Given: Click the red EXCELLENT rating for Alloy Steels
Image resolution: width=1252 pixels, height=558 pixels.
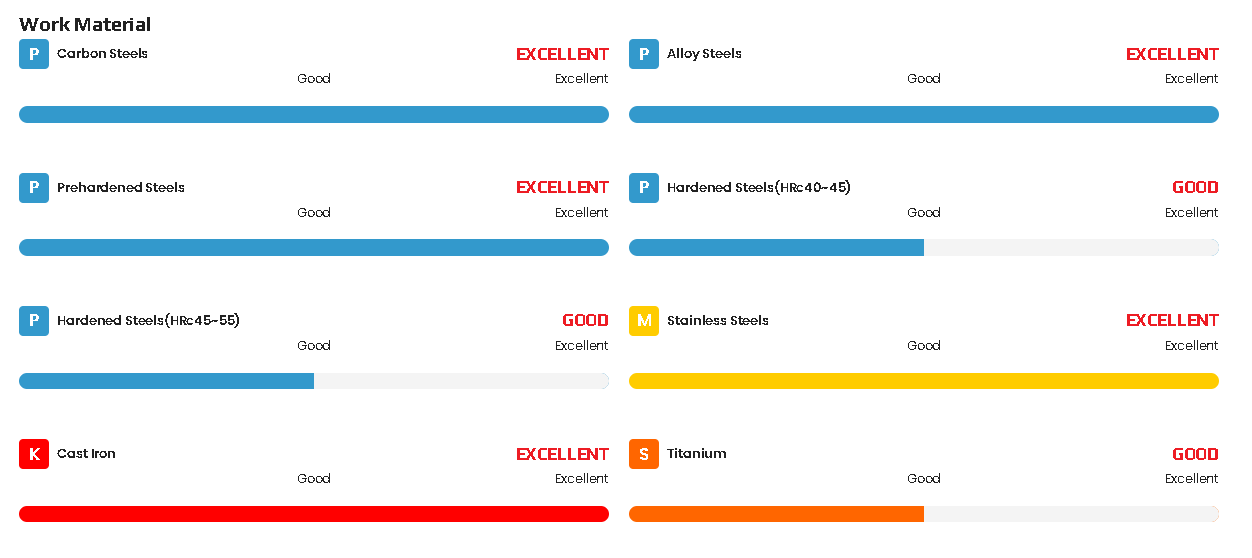Looking at the screenshot, I should [x=1172, y=54].
